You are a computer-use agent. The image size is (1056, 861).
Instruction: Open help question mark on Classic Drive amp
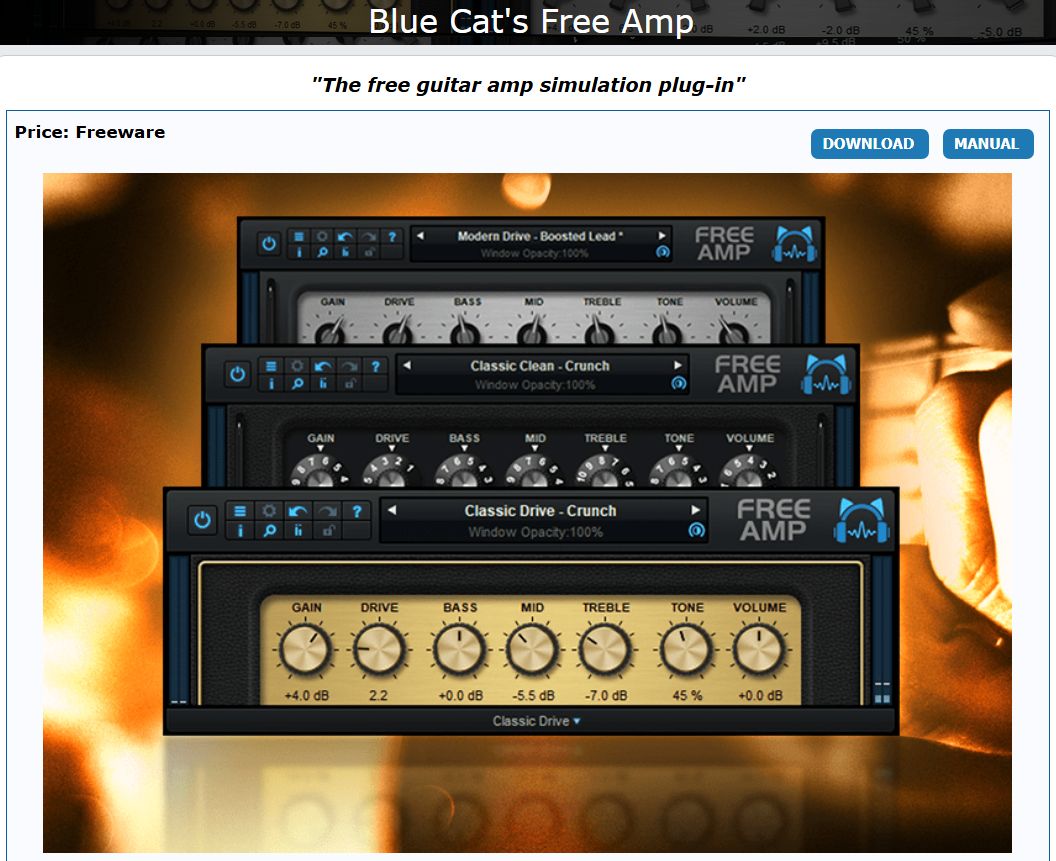[x=357, y=511]
